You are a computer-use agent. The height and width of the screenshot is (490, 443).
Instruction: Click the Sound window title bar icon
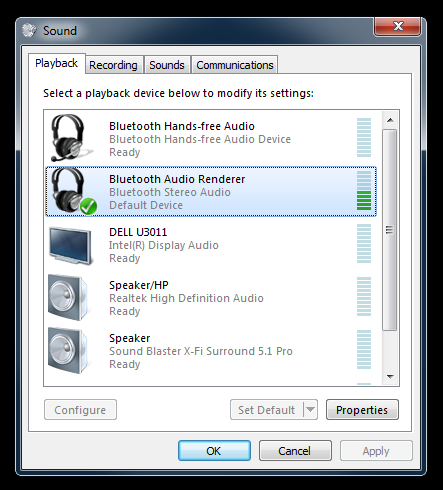29,31
